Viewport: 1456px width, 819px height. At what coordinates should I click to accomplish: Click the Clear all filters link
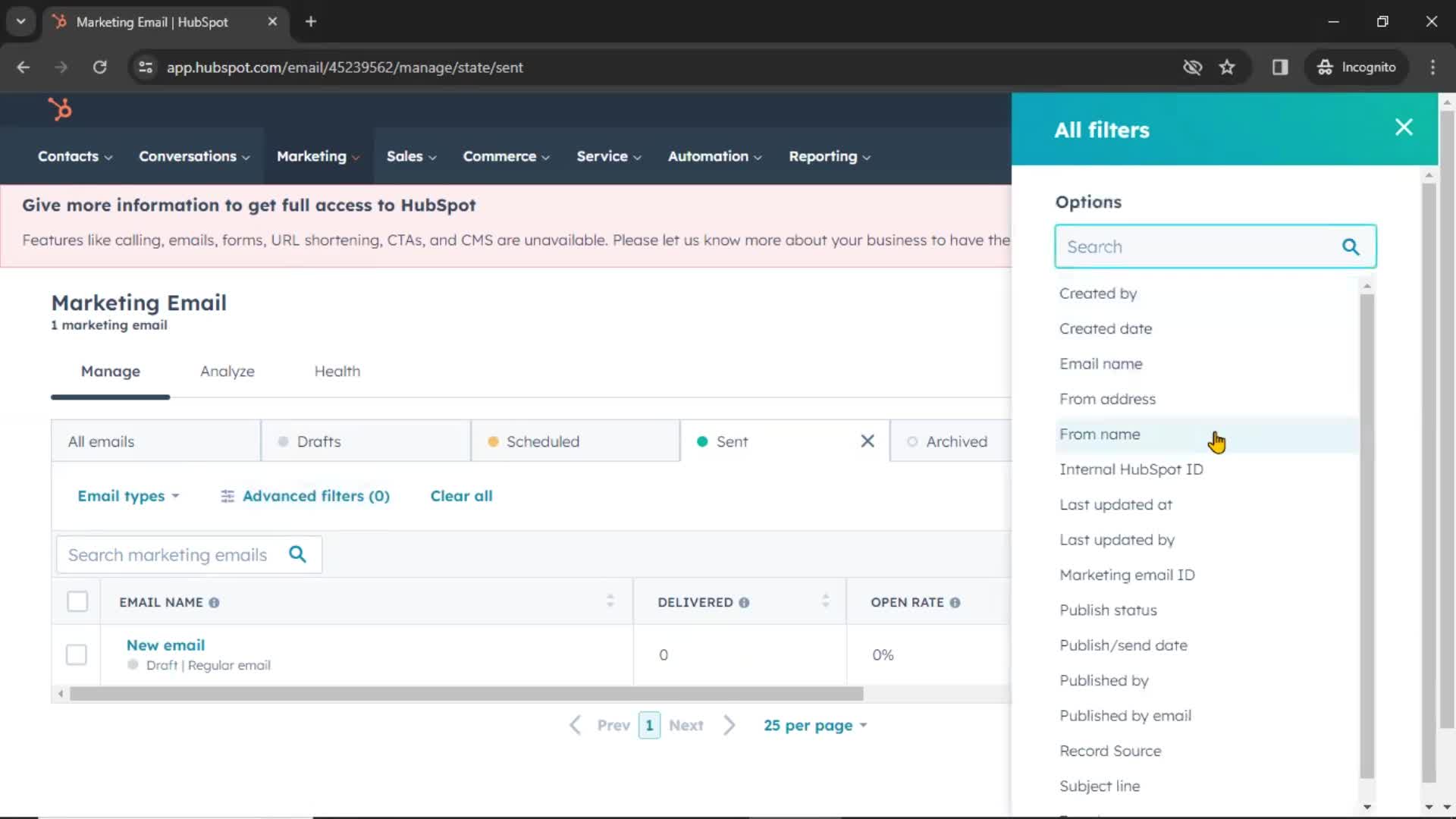461,495
